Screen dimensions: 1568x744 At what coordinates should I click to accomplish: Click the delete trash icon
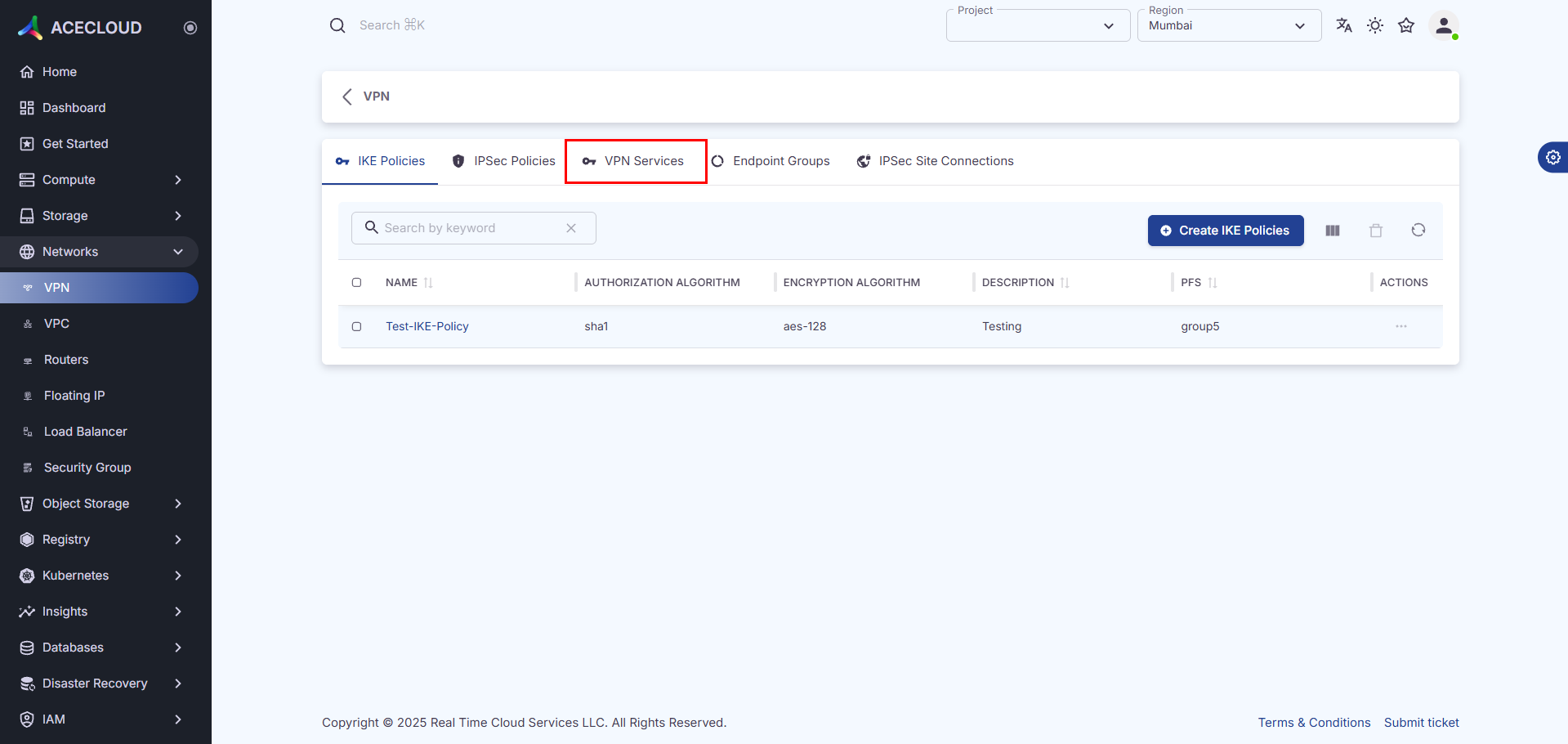click(1376, 231)
